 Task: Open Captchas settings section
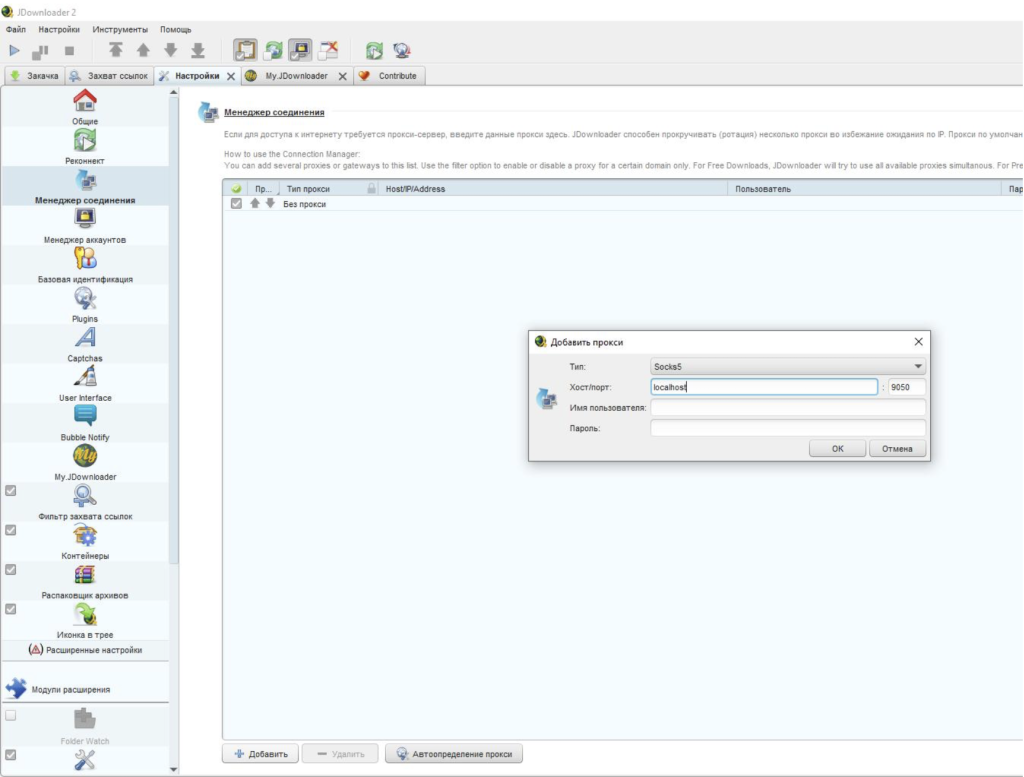(x=85, y=344)
